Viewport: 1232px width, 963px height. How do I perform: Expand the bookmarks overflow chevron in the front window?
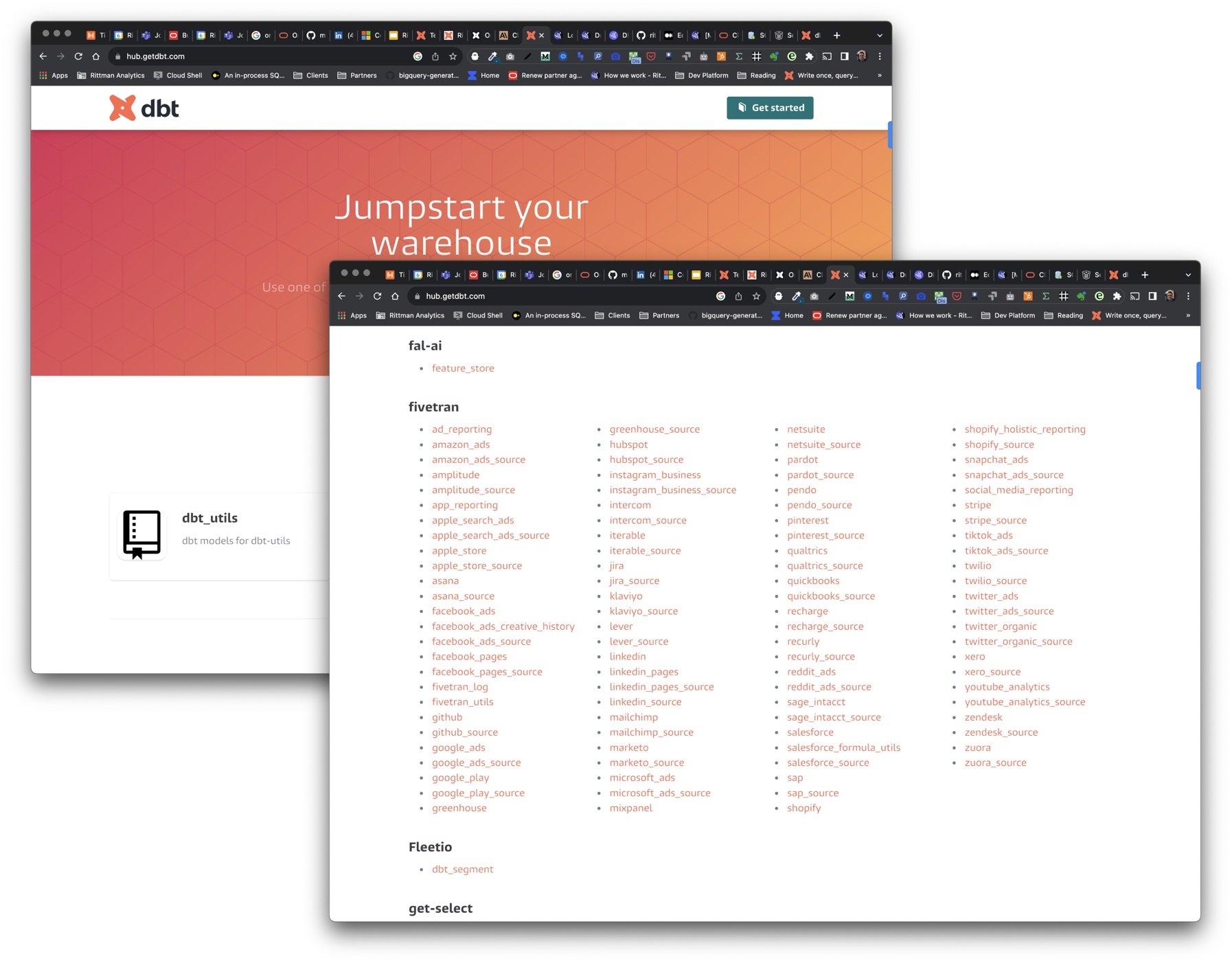1188,315
